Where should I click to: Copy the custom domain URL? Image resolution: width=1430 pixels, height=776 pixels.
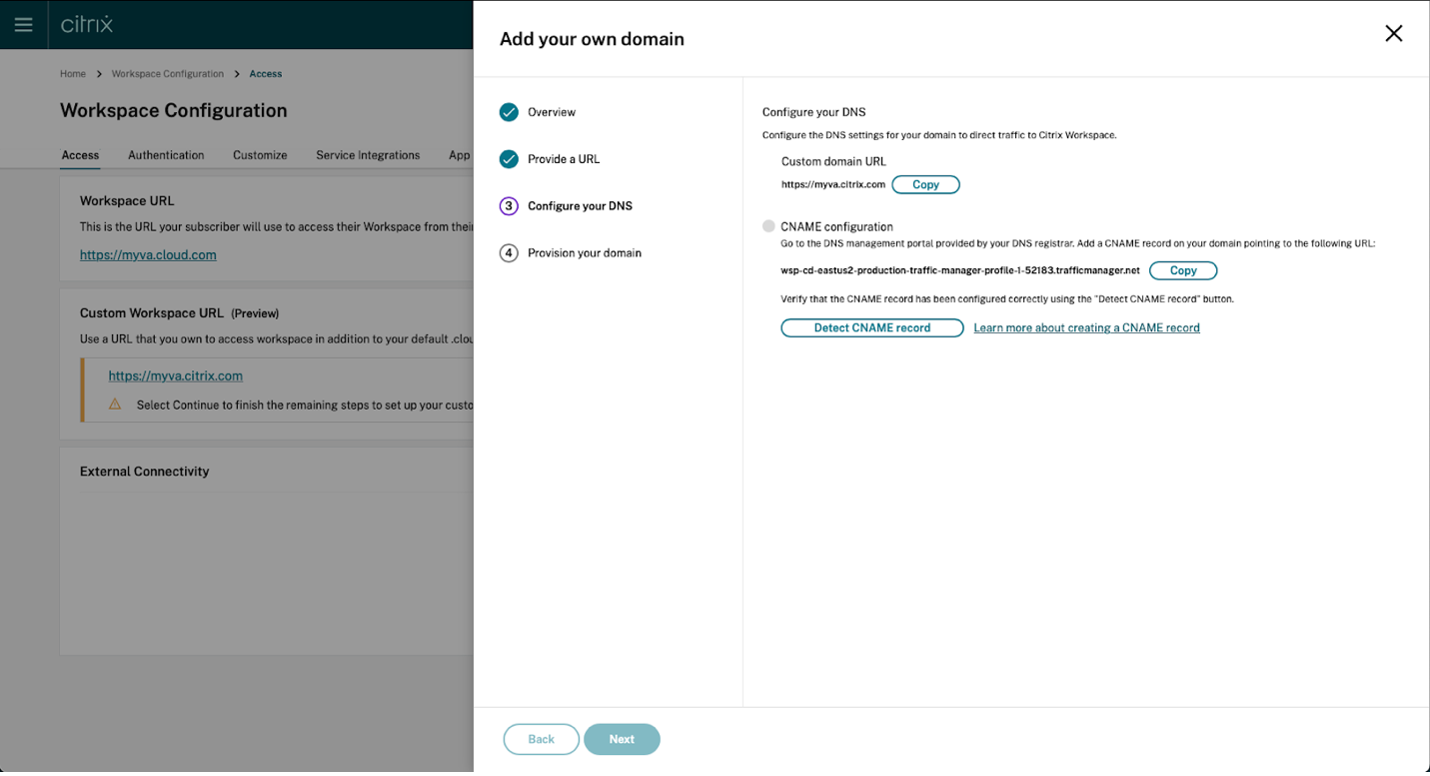tap(925, 185)
